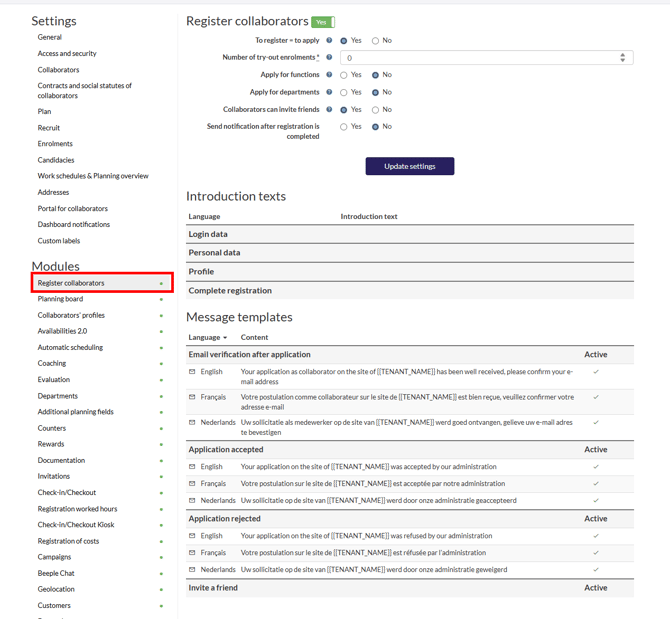Select 'Yes' for Apply for departments
This screenshot has width=670, height=619.
[x=344, y=92]
